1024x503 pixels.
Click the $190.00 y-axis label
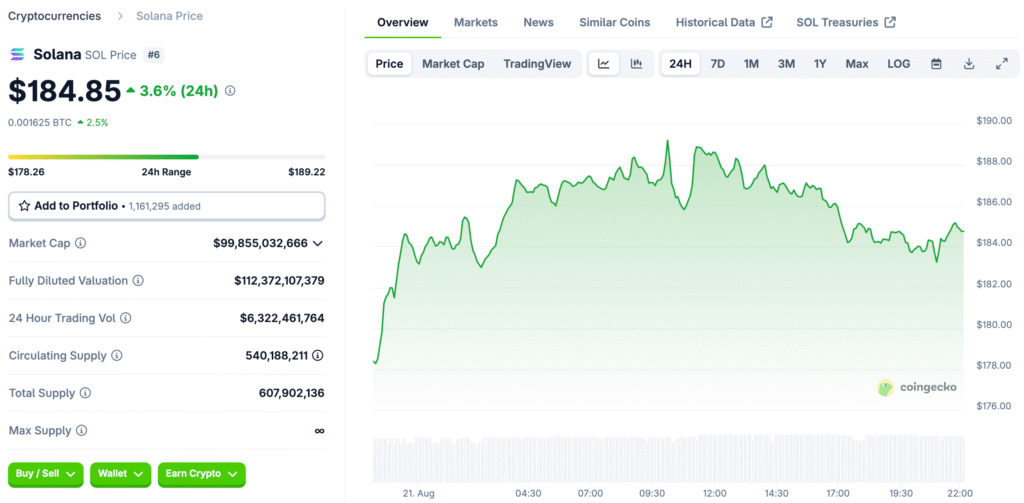(x=994, y=120)
